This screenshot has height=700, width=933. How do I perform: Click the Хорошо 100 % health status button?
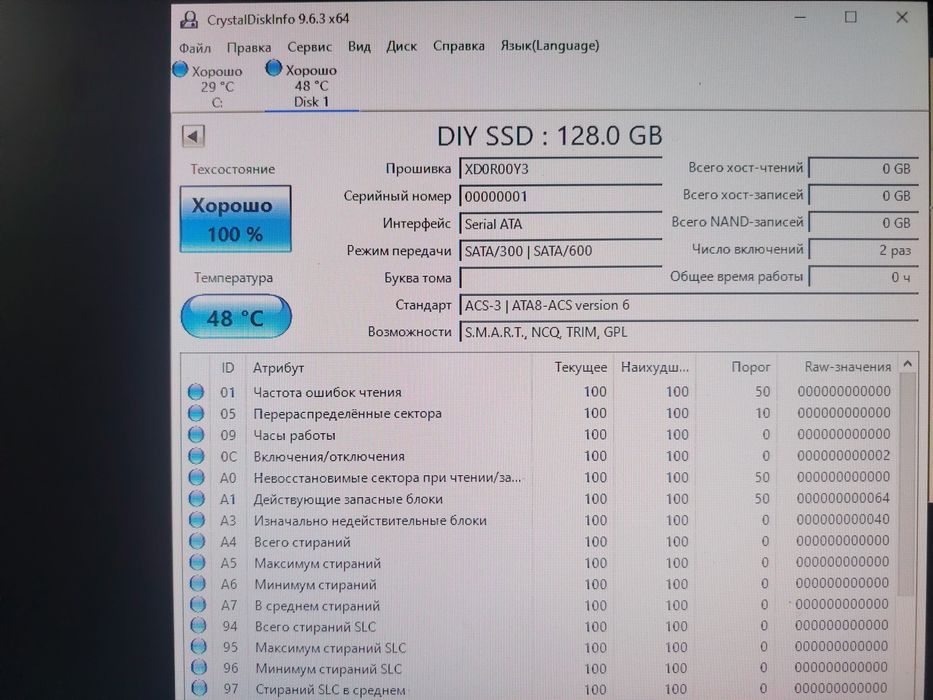pyautogui.click(x=235, y=219)
